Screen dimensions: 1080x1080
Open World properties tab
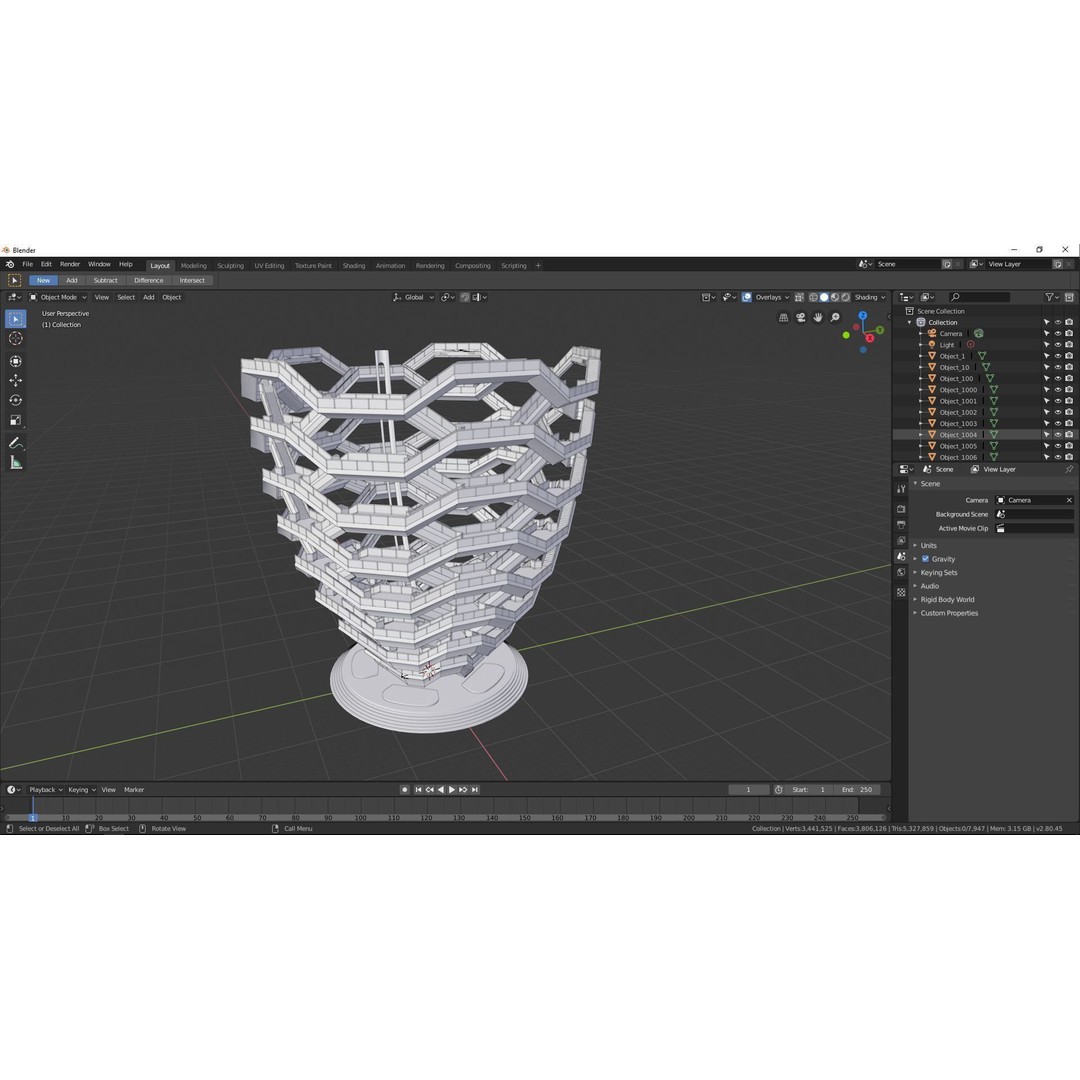(901, 572)
